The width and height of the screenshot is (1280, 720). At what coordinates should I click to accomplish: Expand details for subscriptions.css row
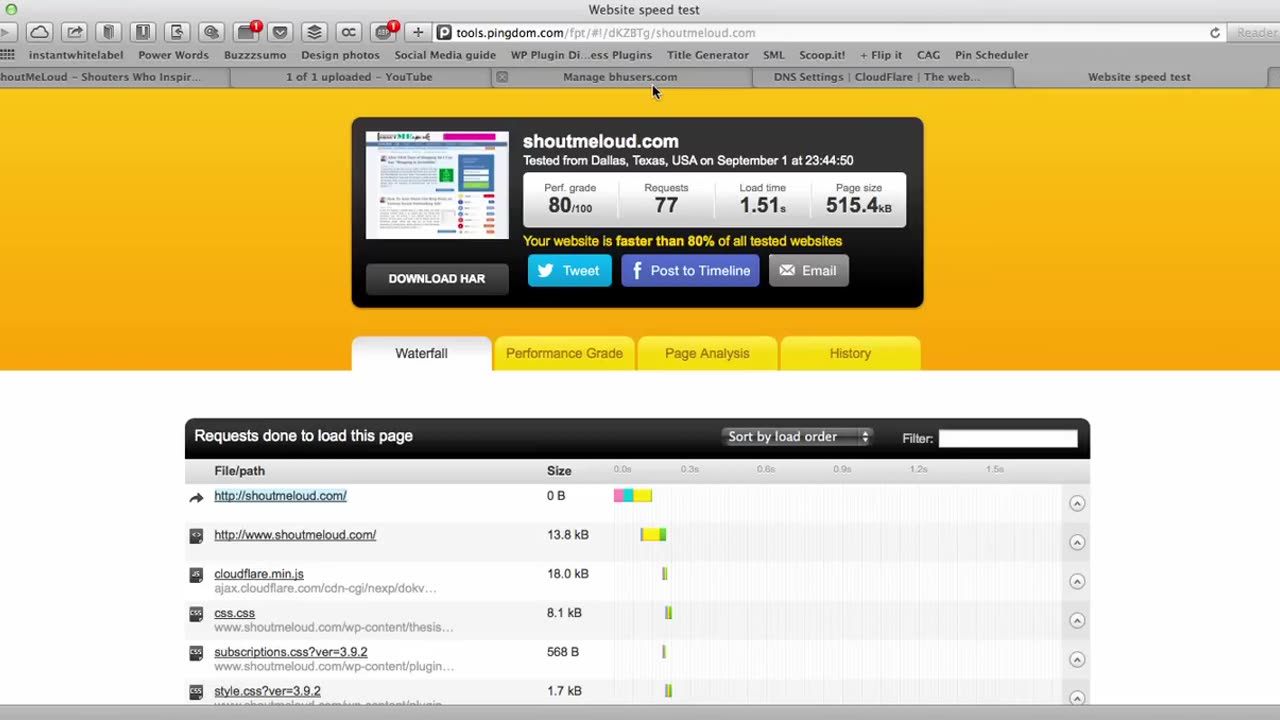pos(1077,659)
